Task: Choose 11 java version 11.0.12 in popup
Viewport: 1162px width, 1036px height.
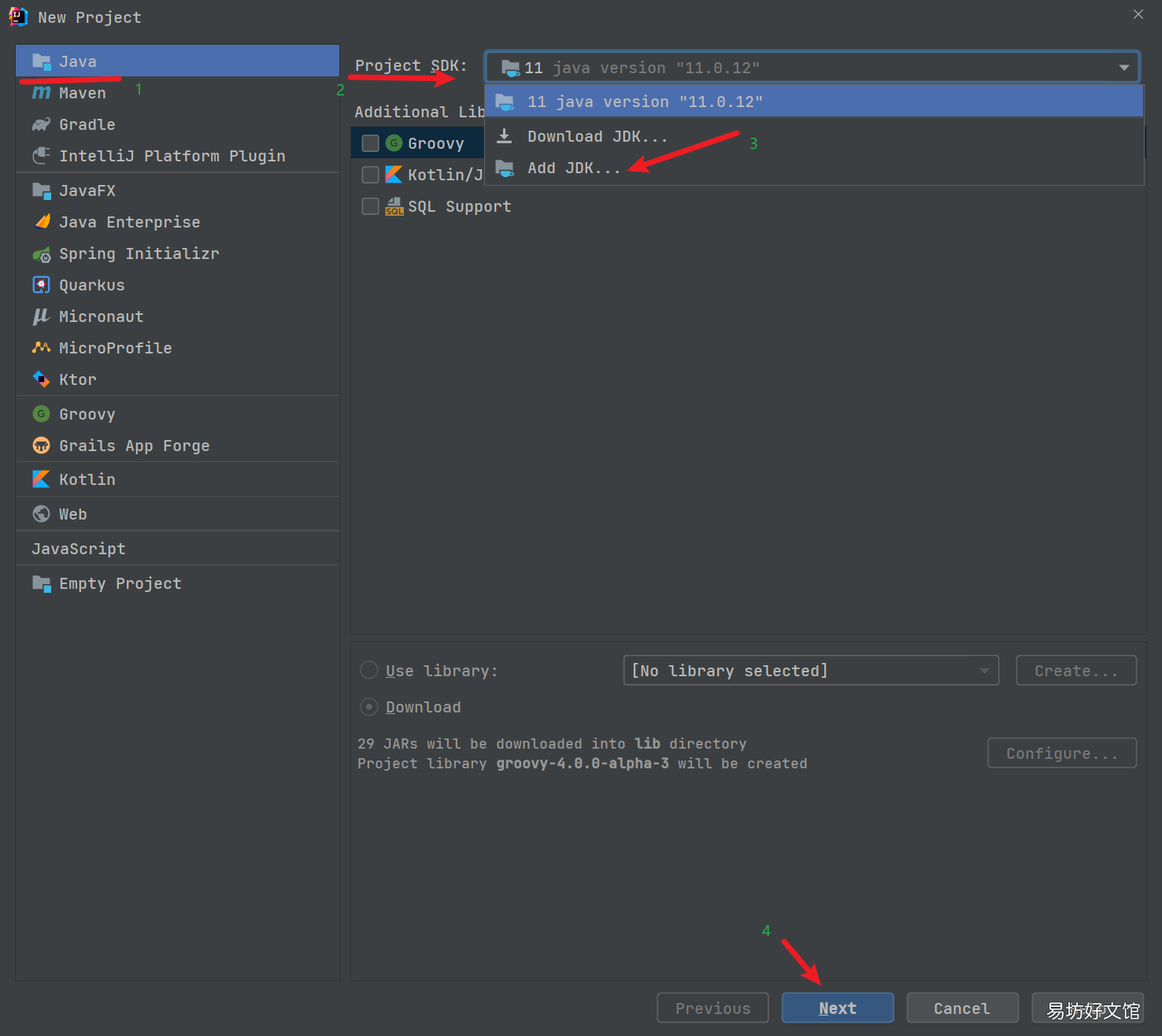Action: tap(814, 102)
